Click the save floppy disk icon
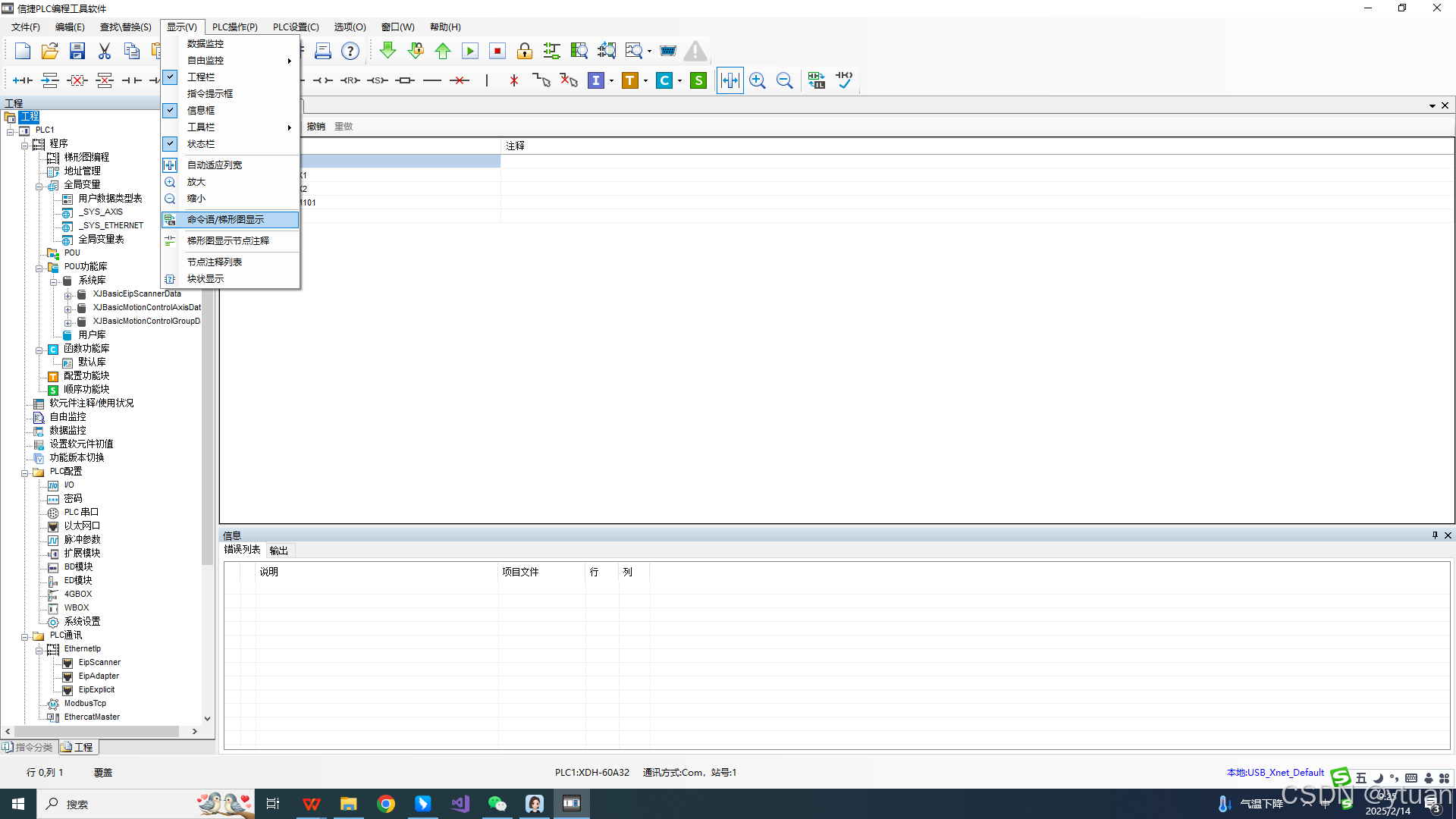The width and height of the screenshot is (1456, 819). tap(77, 51)
